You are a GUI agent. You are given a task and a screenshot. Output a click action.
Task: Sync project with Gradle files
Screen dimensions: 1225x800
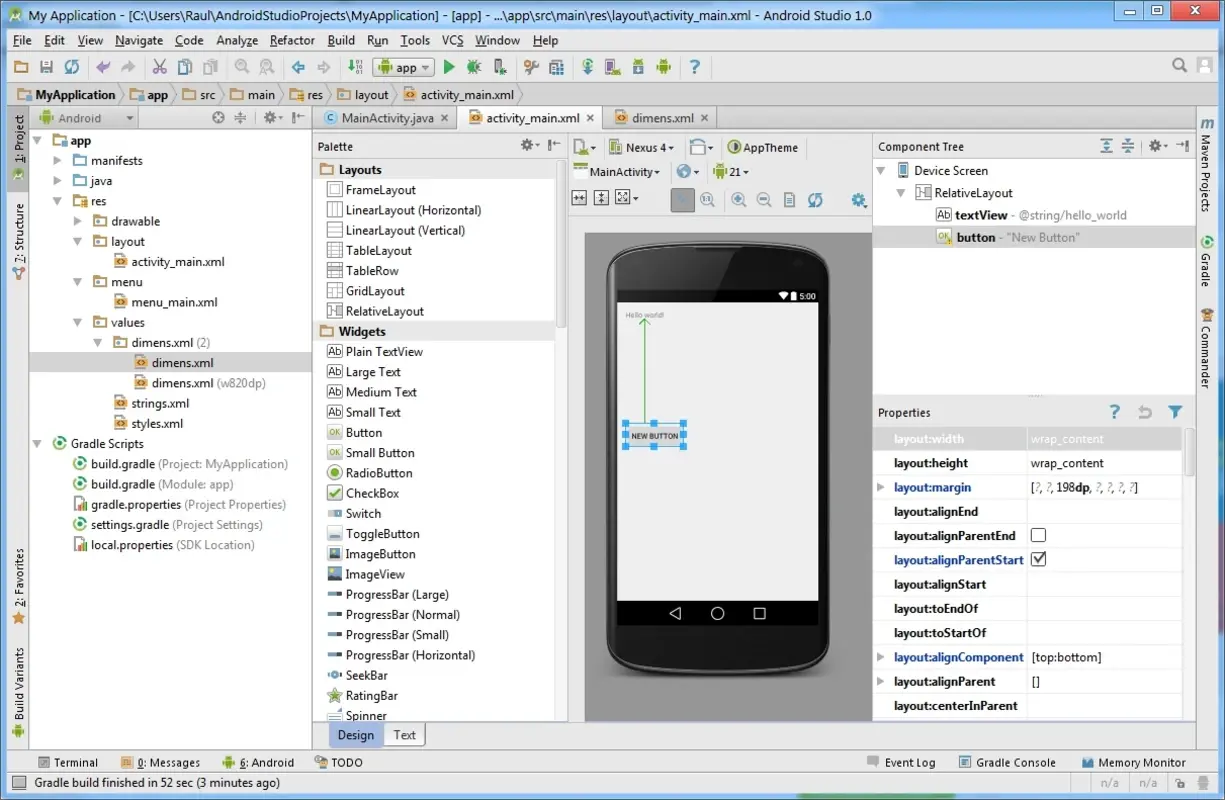[x=587, y=67]
